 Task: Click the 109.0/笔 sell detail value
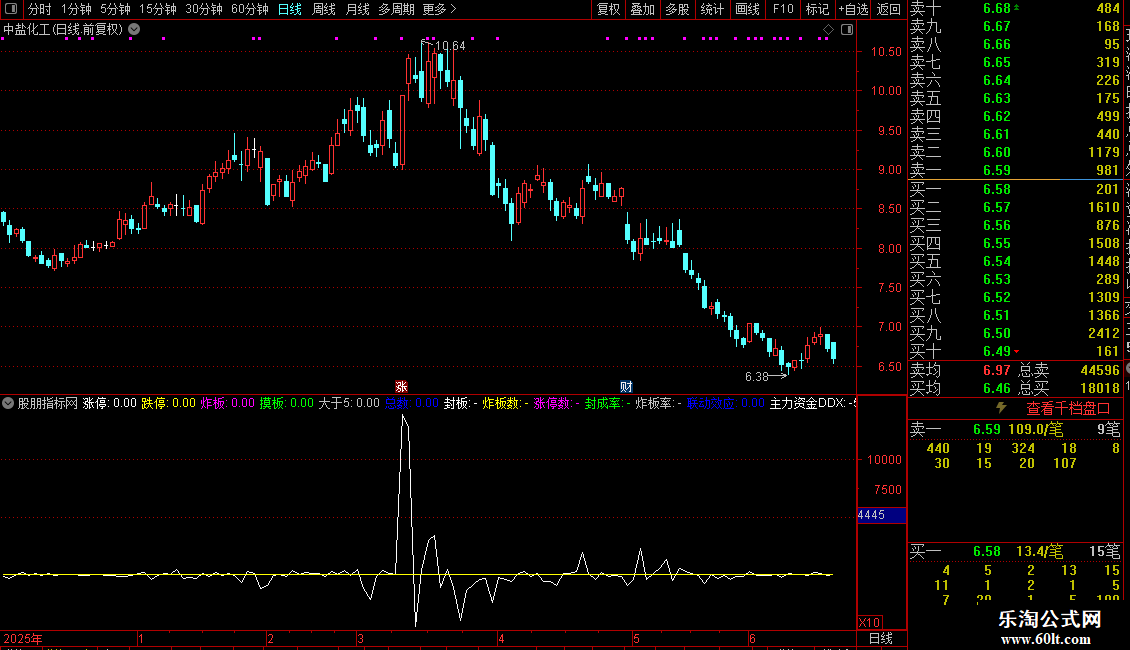click(1035, 429)
